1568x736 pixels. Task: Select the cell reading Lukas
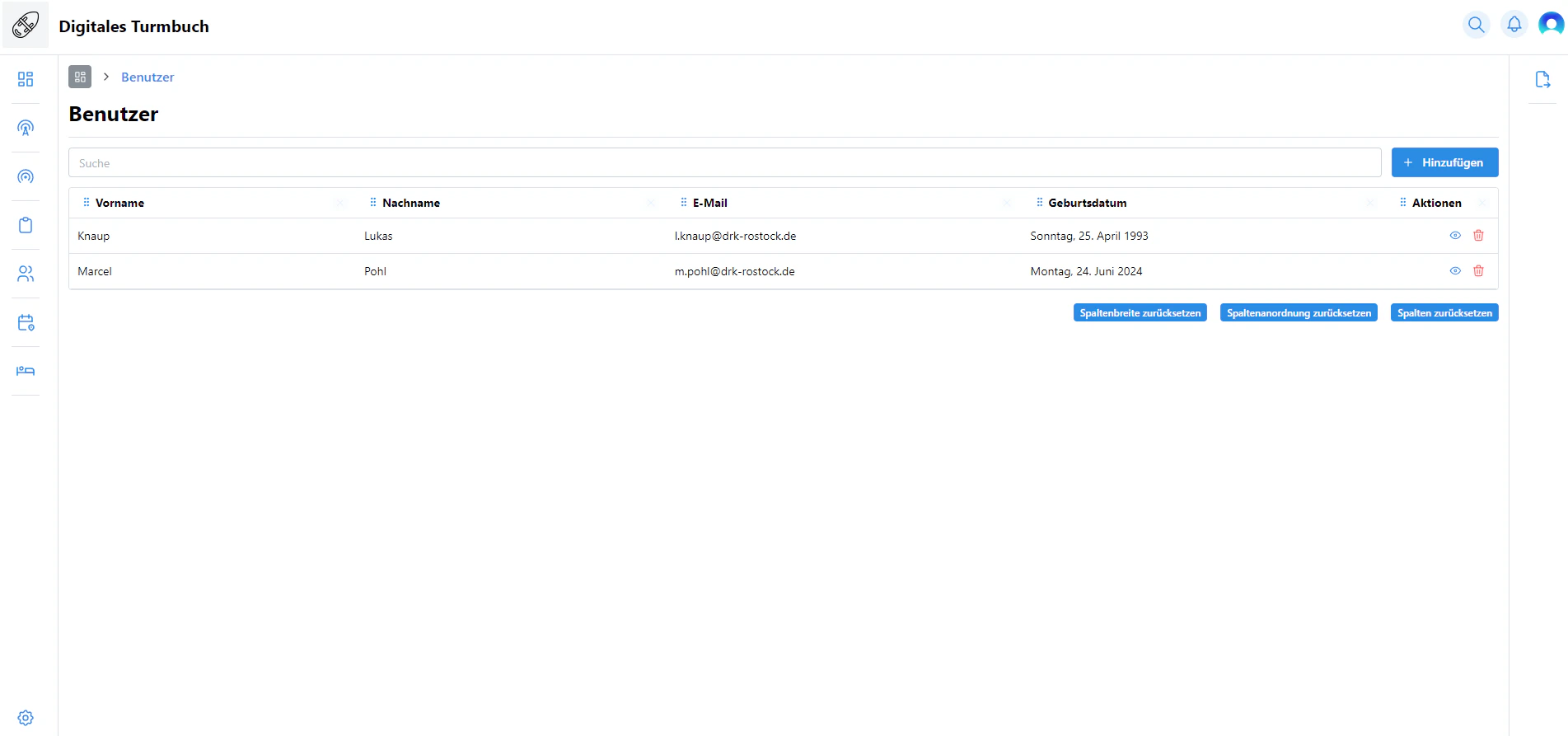pyautogui.click(x=378, y=236)
